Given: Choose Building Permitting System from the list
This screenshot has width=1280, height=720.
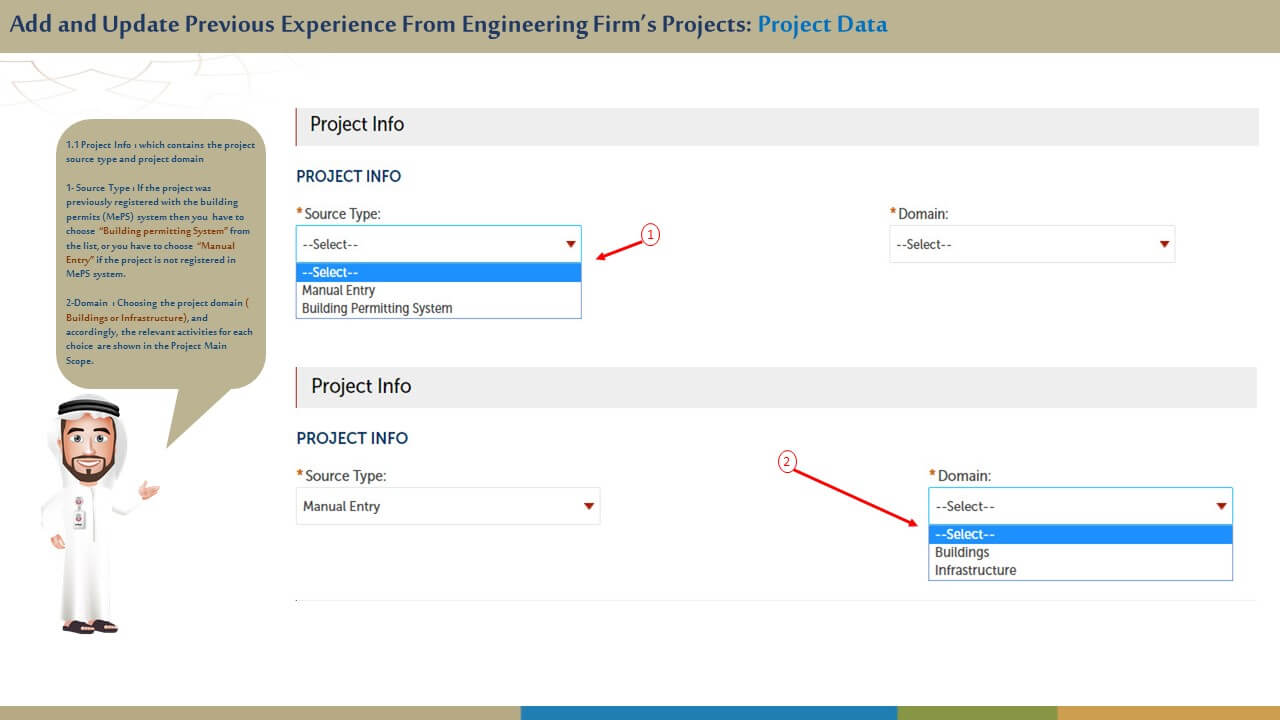Looking at the screenshot, I should point(377,308).
